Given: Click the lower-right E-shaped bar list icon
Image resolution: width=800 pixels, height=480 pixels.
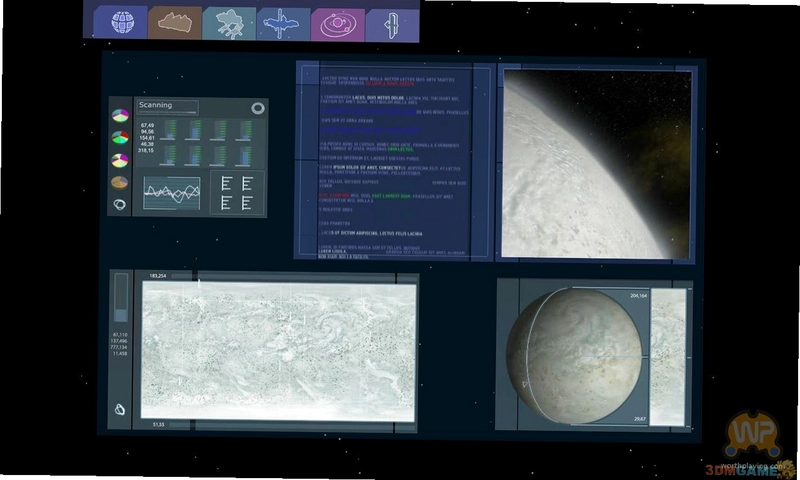Looking at the screenshot, I should [x=246, y=203].
